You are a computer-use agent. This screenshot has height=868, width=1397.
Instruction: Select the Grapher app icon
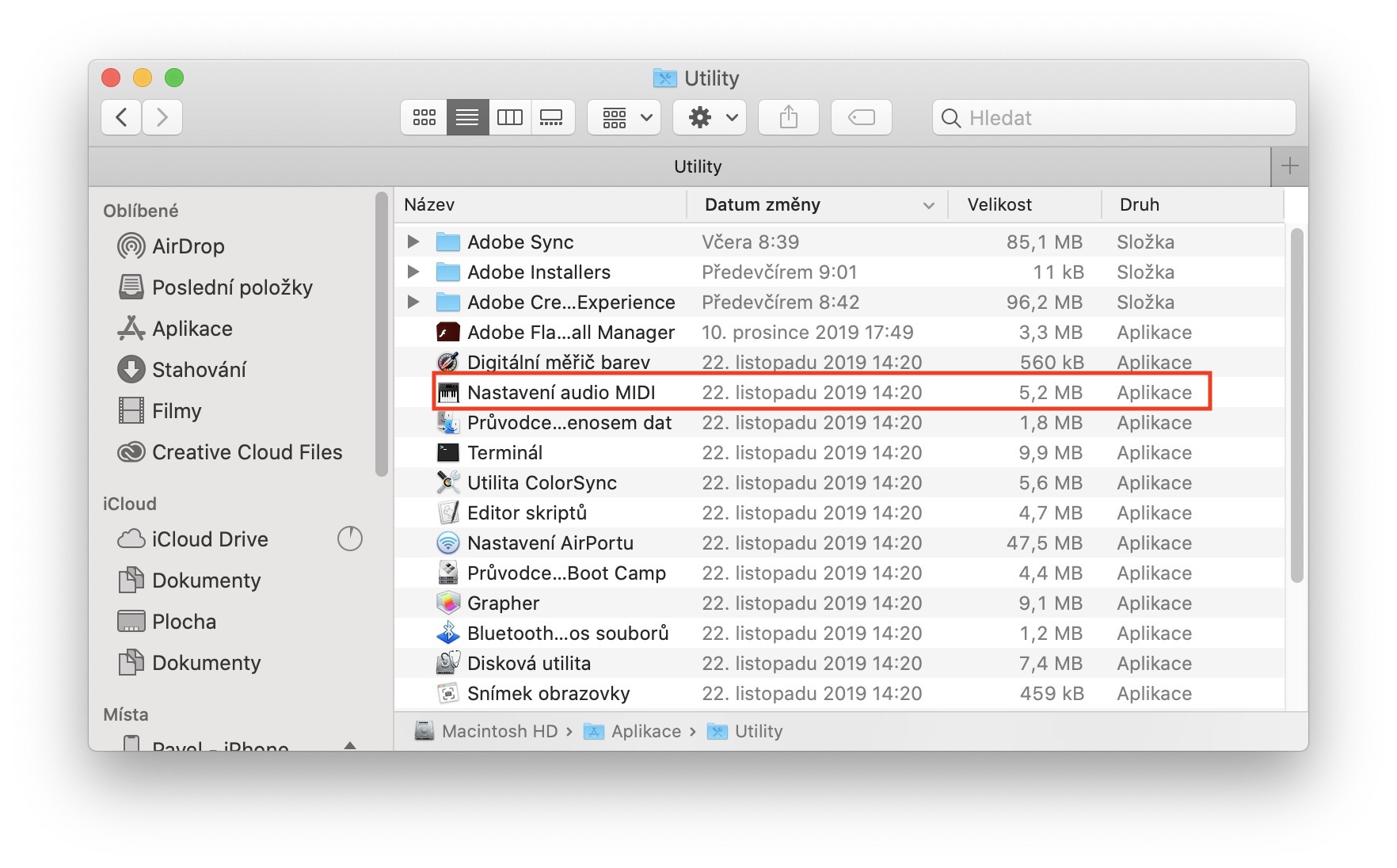(x=448, y=603)
